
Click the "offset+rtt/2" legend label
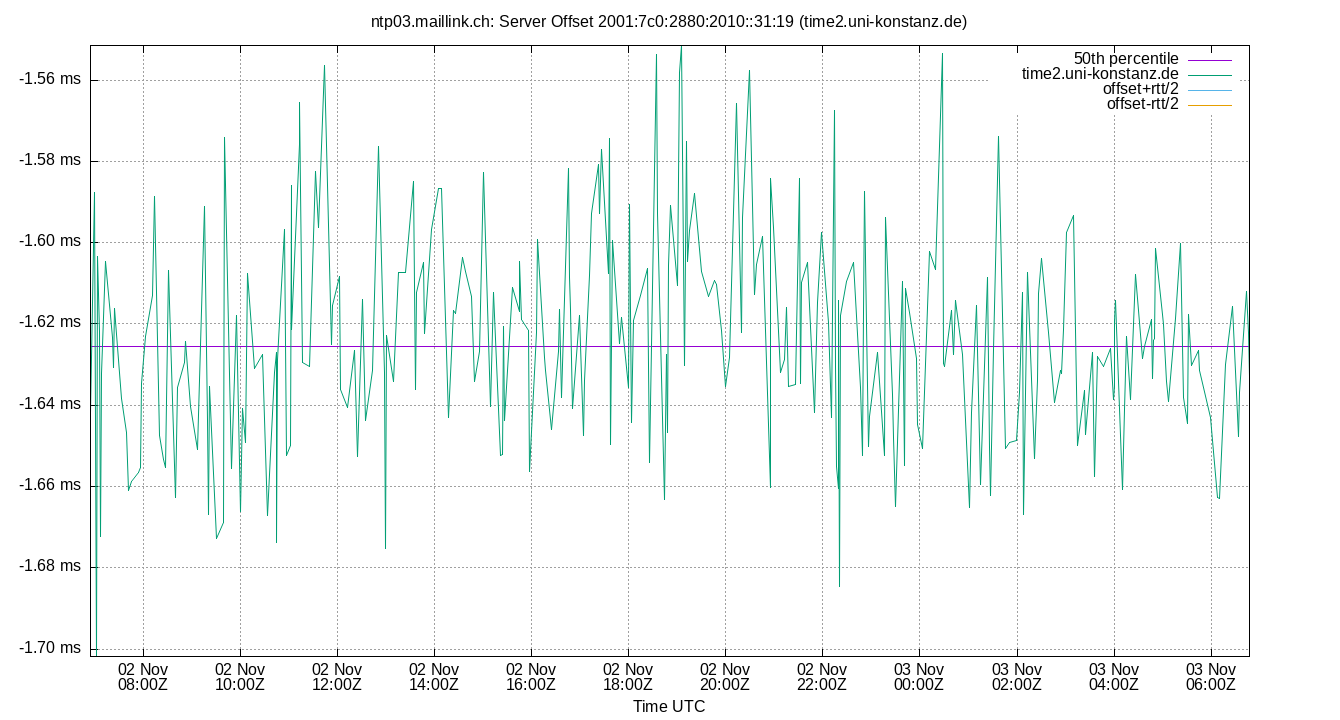pyautogui.click(x=1140, y=87)
